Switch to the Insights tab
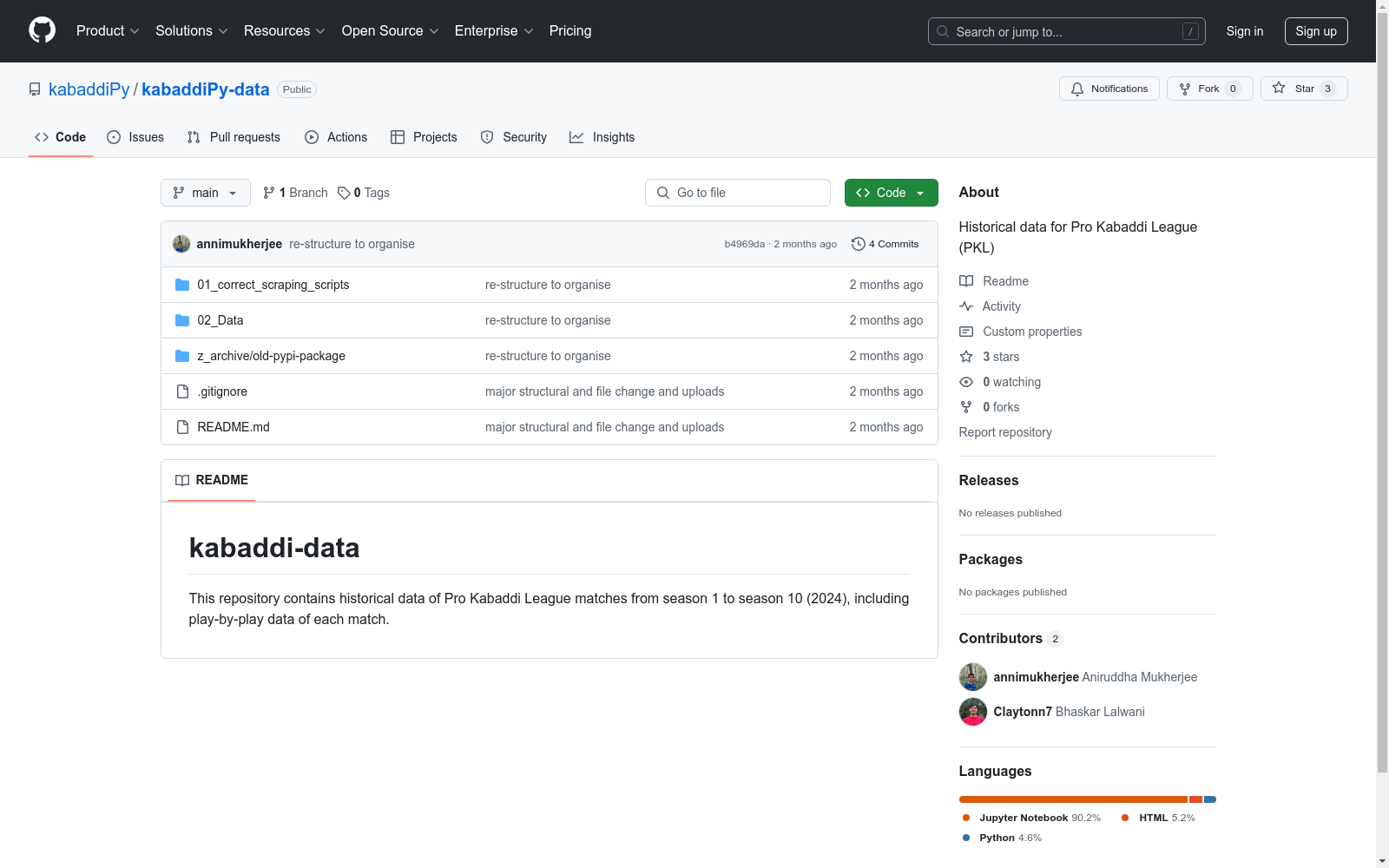 [602, 137]
